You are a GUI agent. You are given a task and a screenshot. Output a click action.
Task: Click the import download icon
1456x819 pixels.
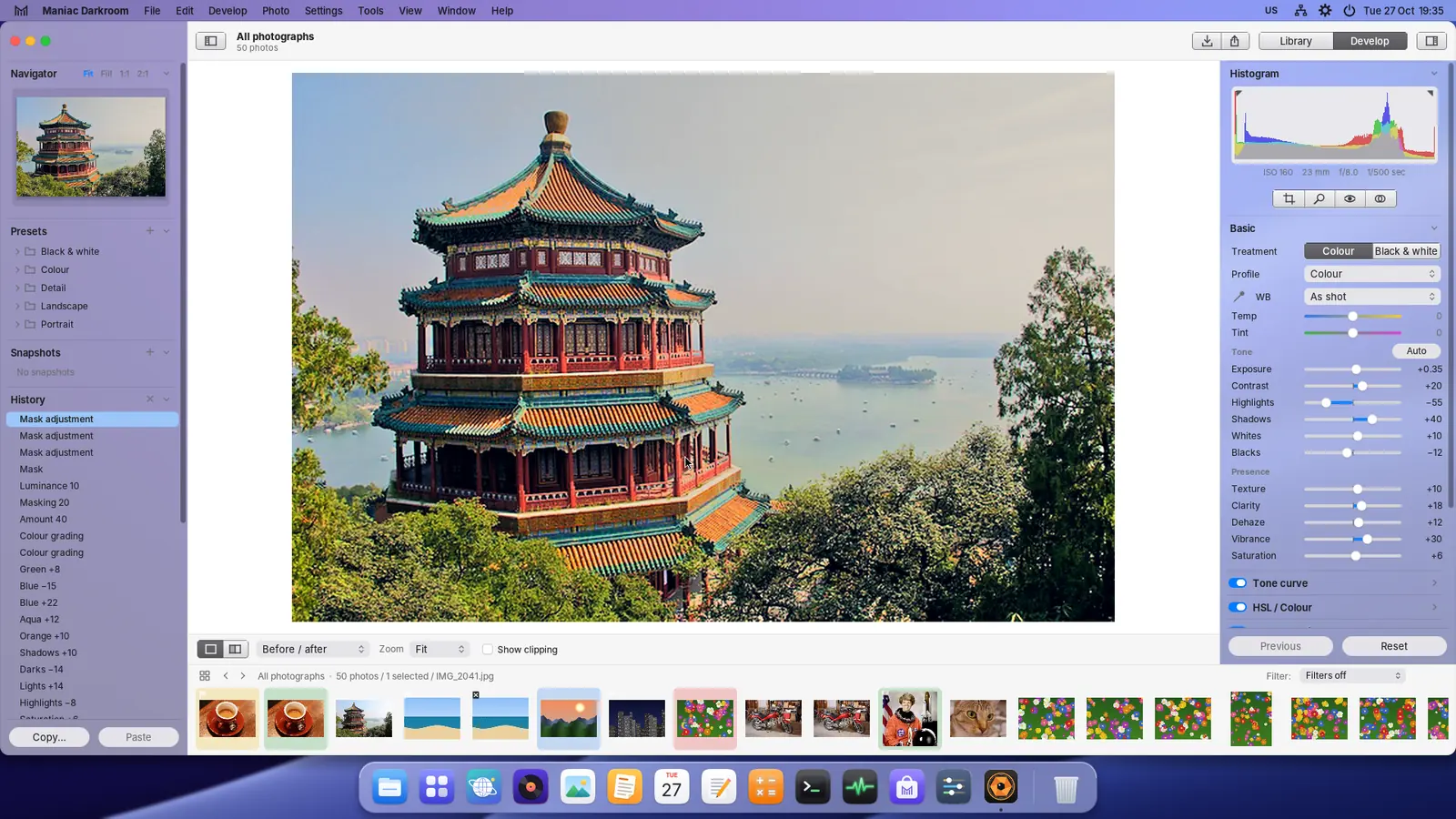point(1207,41)
